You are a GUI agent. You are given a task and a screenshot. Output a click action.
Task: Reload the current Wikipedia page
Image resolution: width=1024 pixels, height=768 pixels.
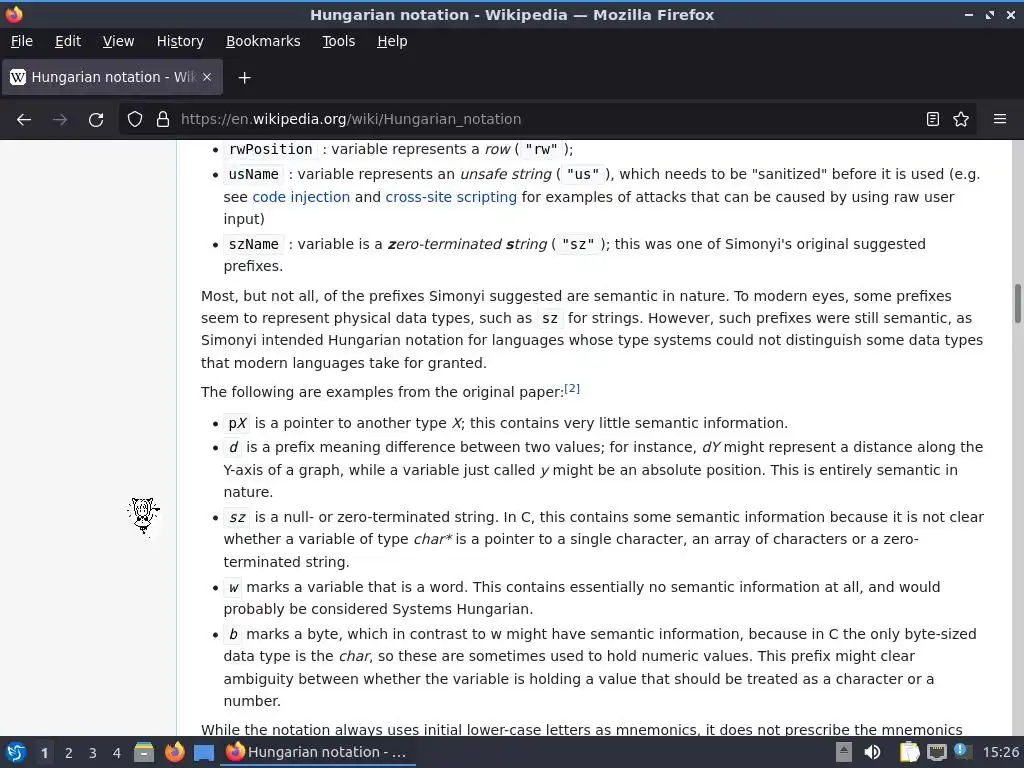coord(96,120)
